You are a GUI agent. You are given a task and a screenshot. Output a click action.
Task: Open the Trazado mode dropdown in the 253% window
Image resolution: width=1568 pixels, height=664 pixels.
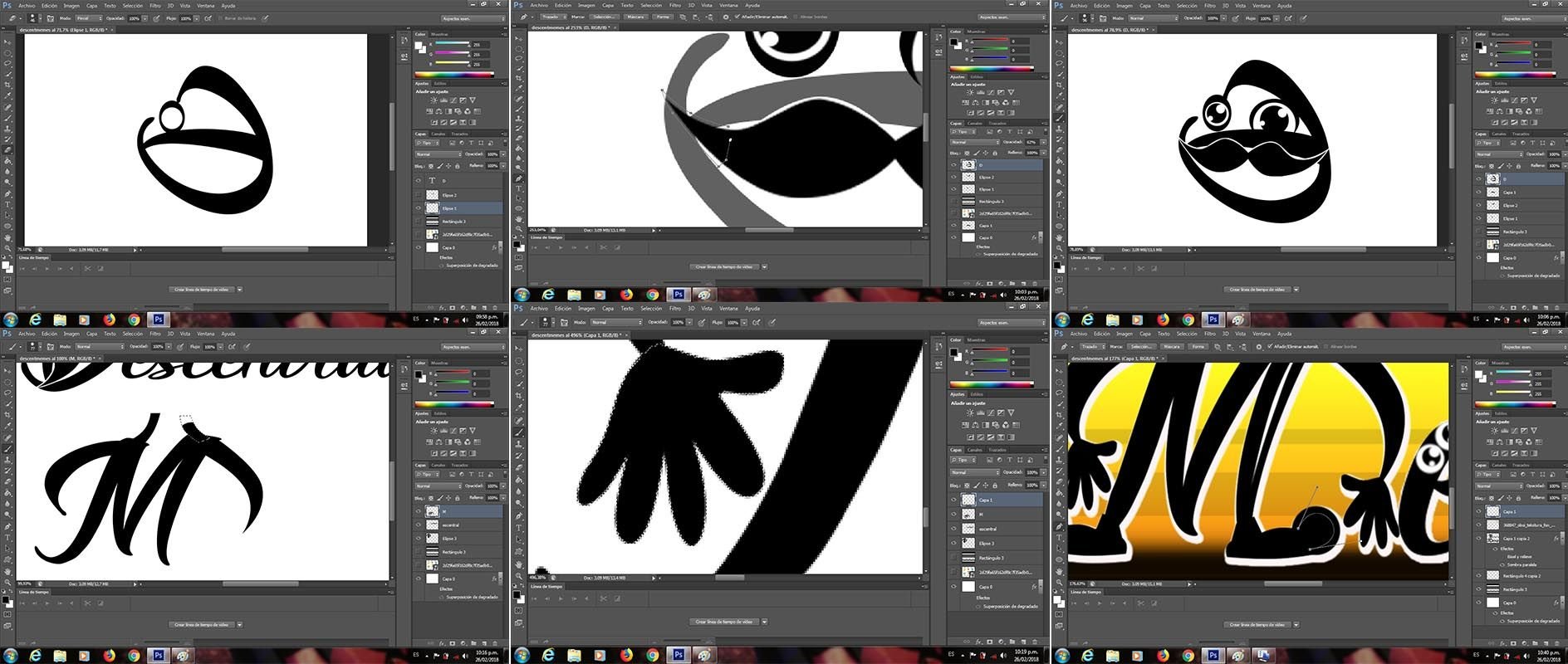pos(553,17)
